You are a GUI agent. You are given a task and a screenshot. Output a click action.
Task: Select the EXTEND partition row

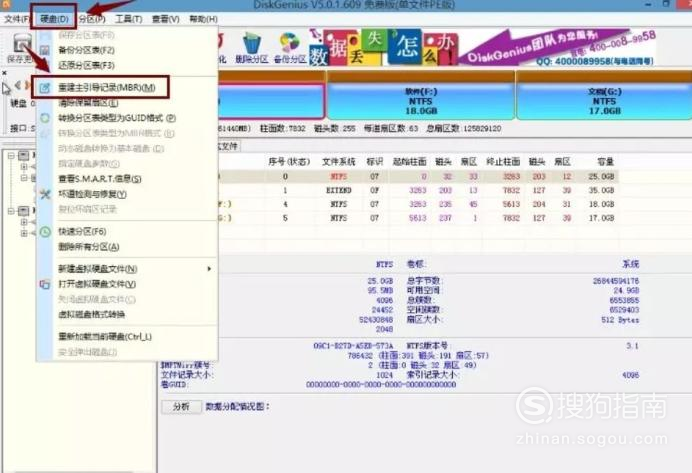coord(418,190)
